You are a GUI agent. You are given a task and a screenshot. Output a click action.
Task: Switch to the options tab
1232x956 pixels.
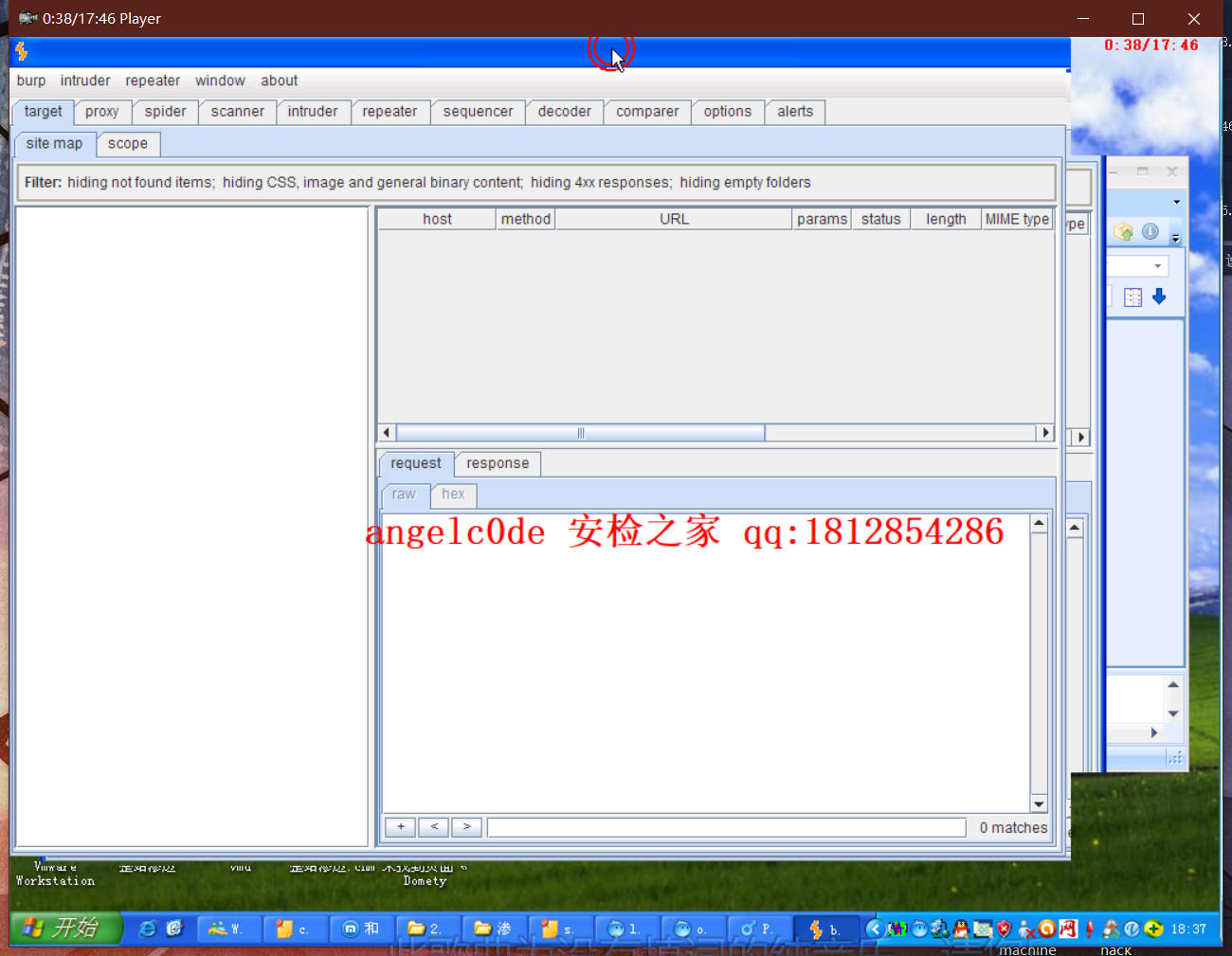(x=728, y=112)
